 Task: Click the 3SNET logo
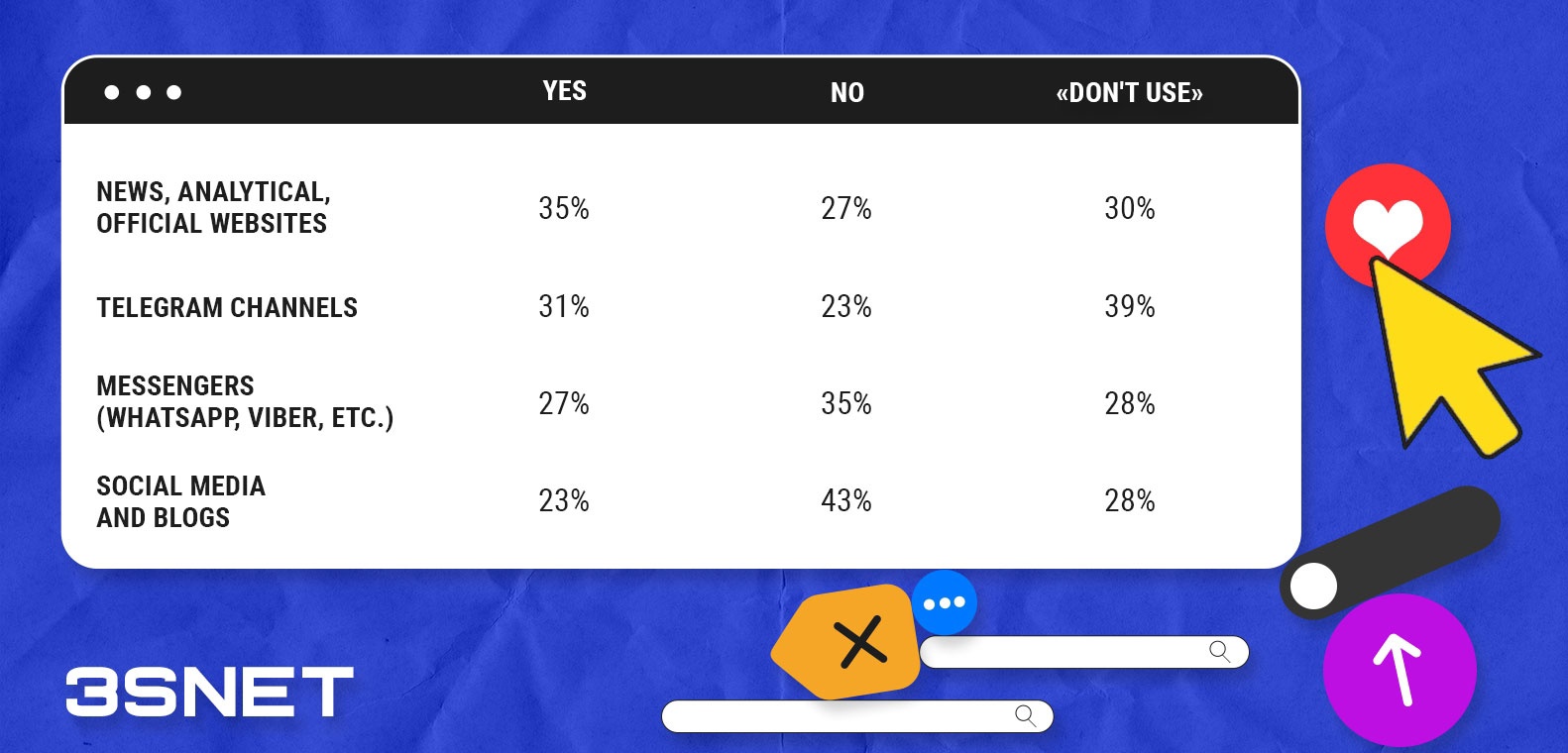209,692
